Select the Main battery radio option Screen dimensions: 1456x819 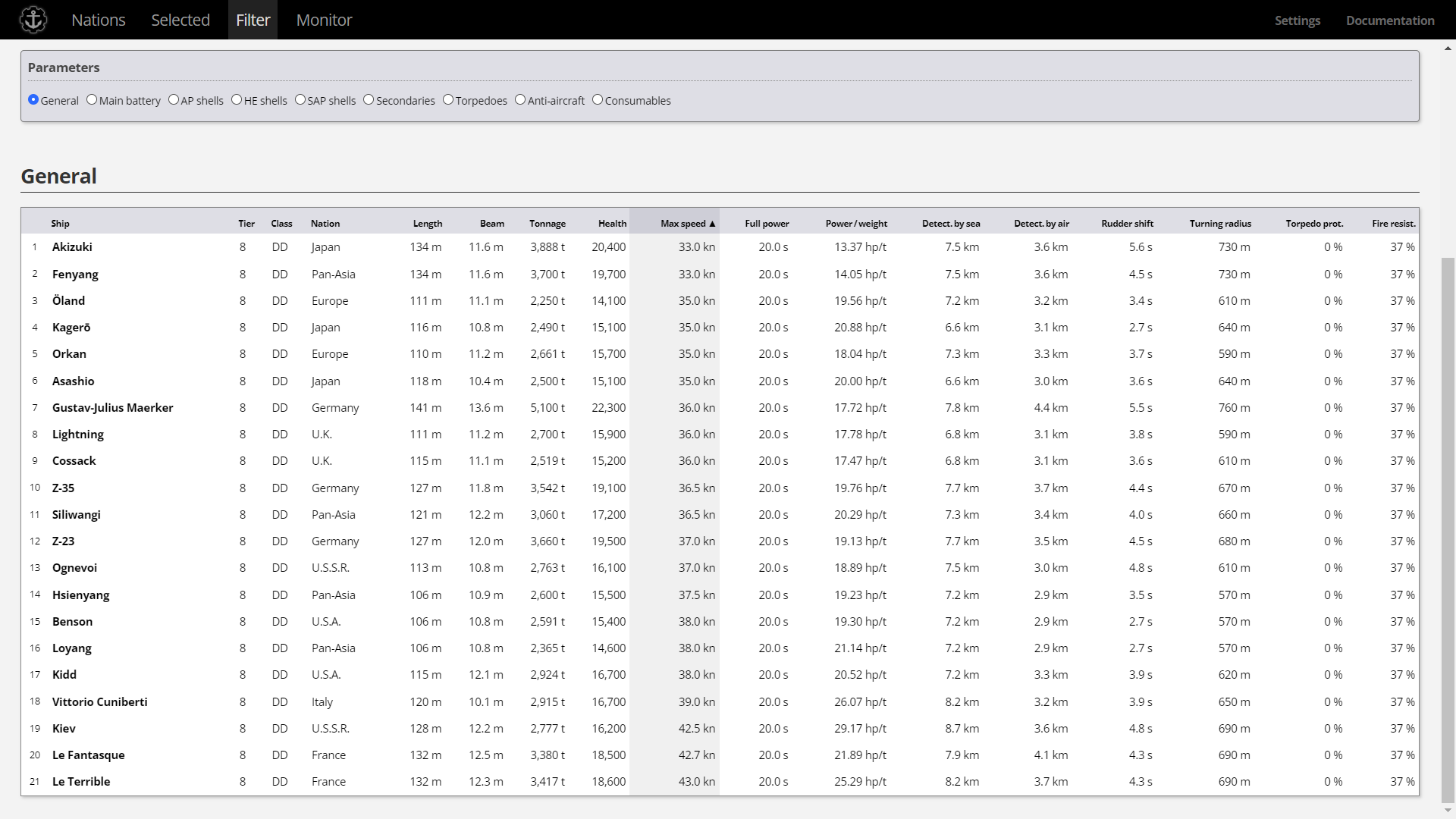pyautogui.click(x=92, y=99)
